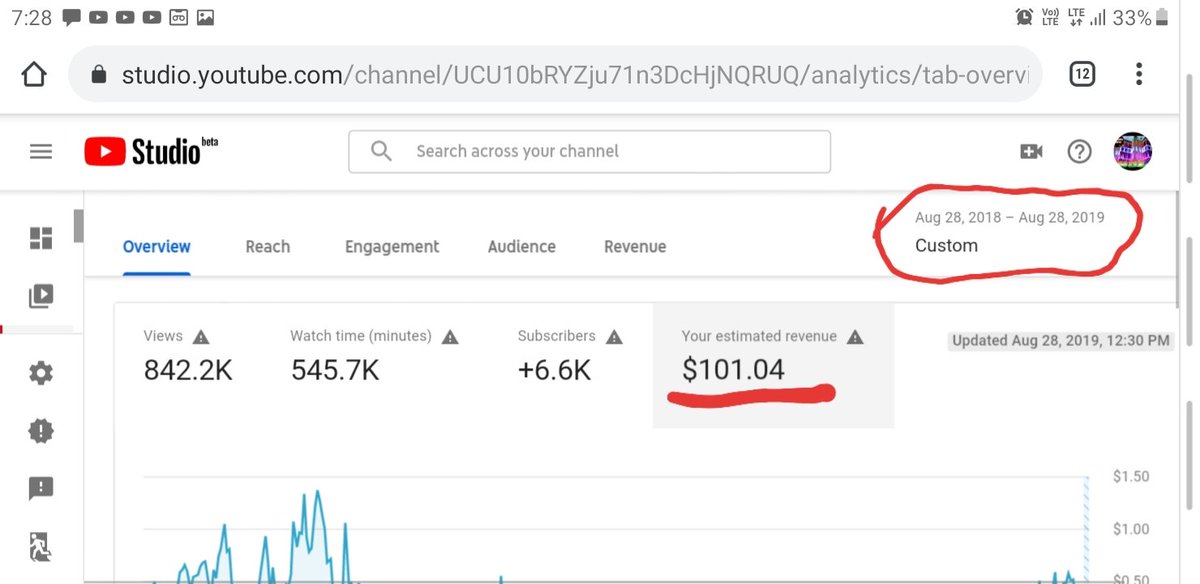Open the browser three-dot menu
This screenshot has height=584, width=1200.
[1139, 74]
